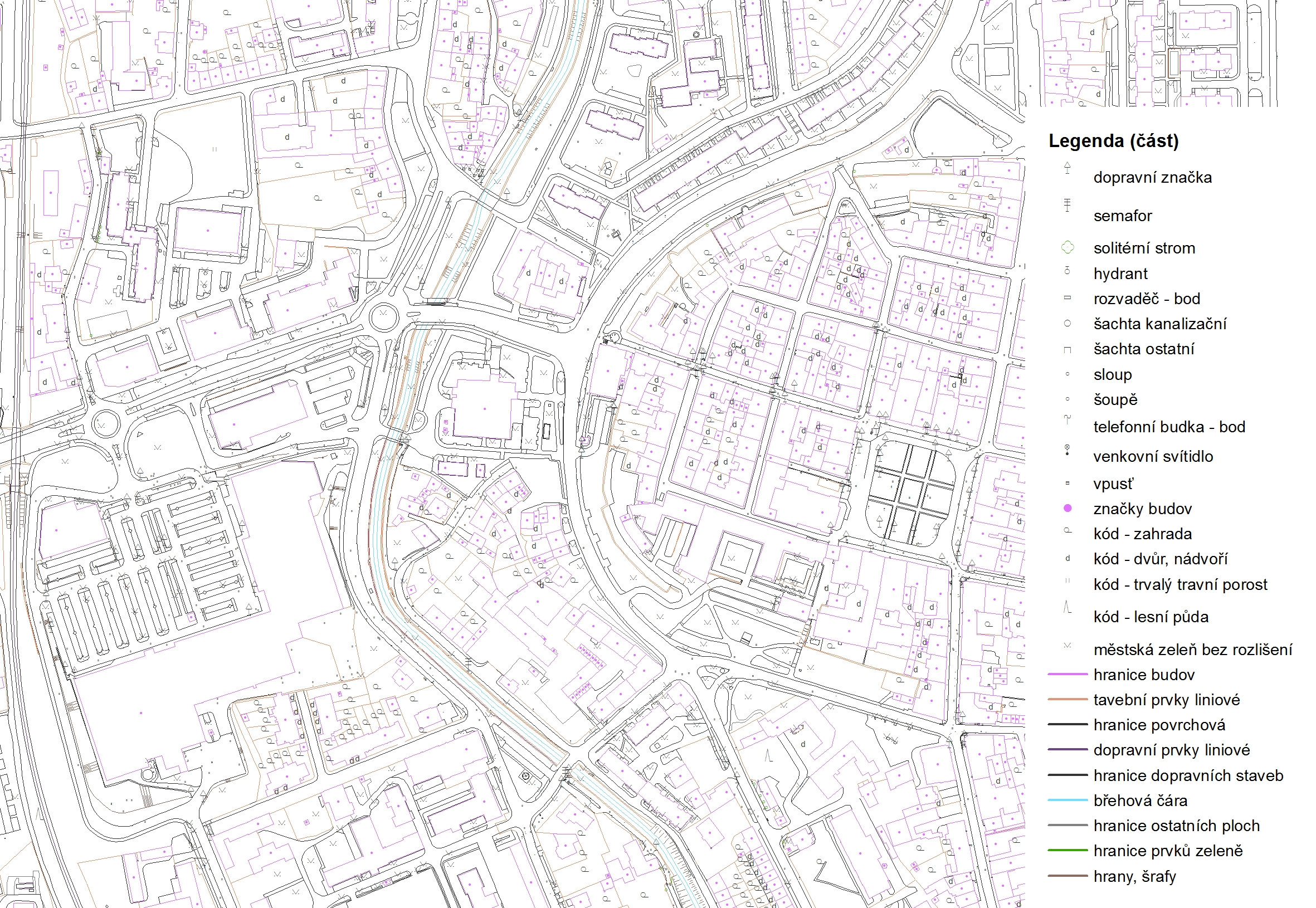
Task: Click the dopravní značka legend symbol
Action: click(x=1067, y=168)
